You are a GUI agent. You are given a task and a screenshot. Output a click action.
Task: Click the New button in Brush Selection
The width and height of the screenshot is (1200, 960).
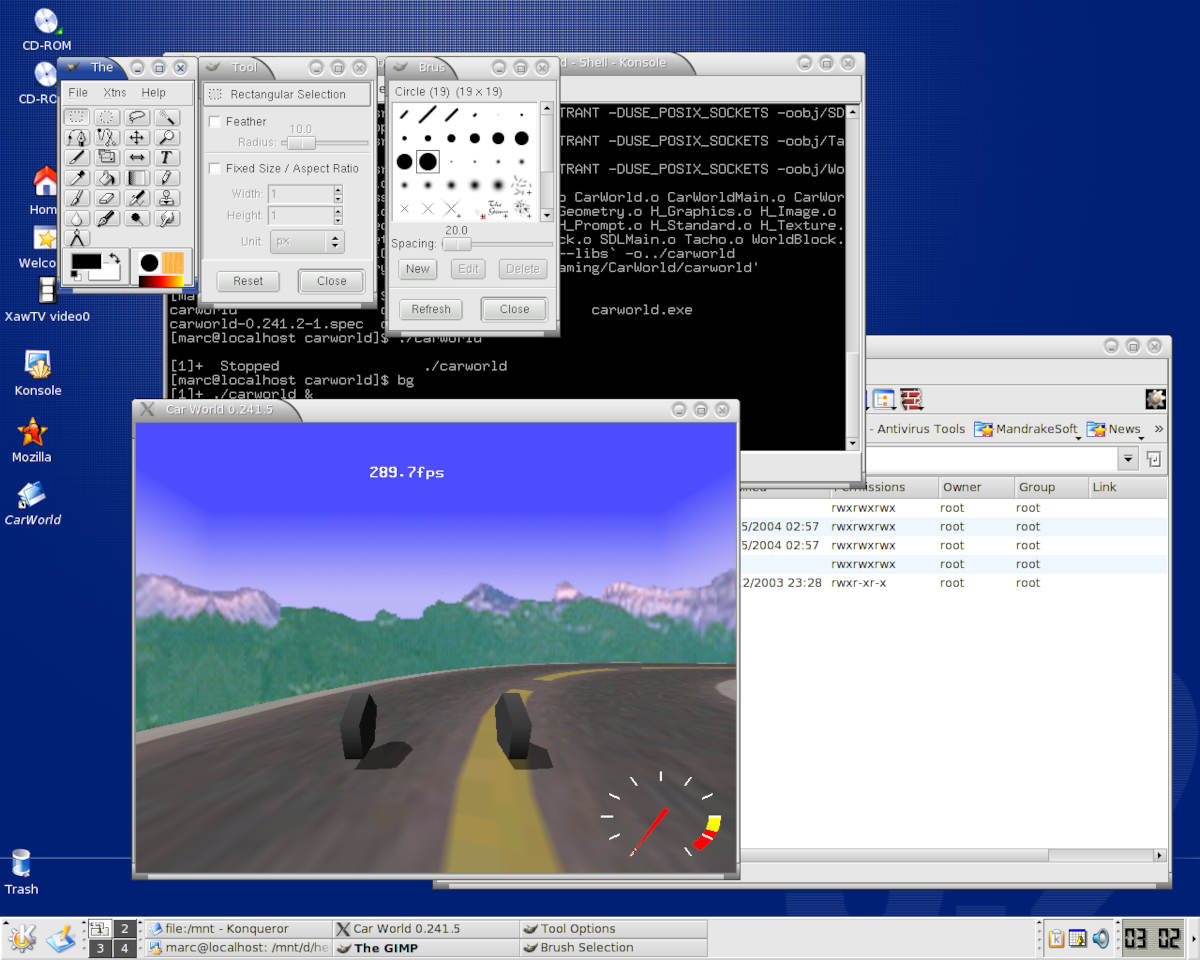418,268
